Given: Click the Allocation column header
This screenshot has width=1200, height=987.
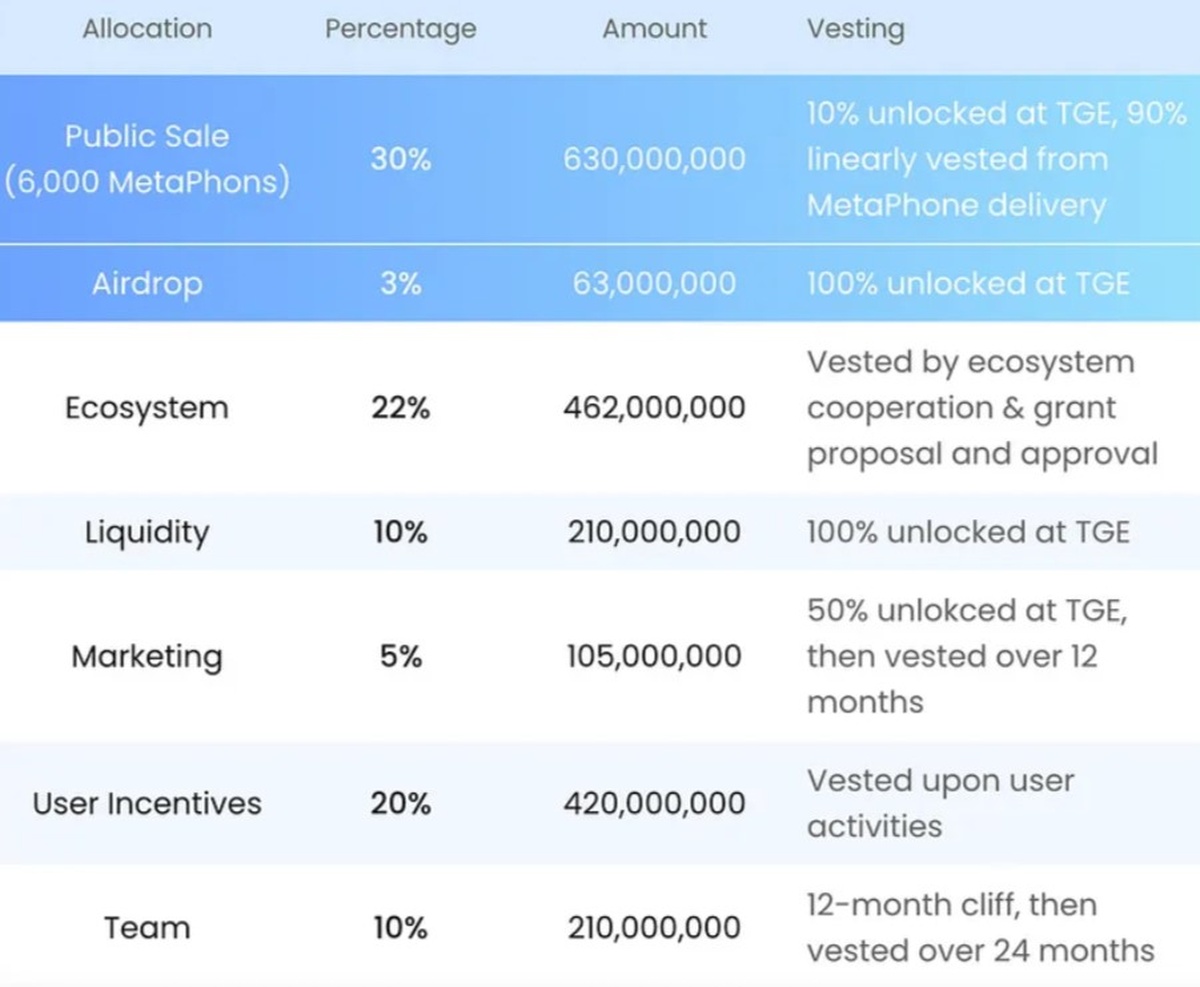Looking at the screenshot, I should point(147,29).
